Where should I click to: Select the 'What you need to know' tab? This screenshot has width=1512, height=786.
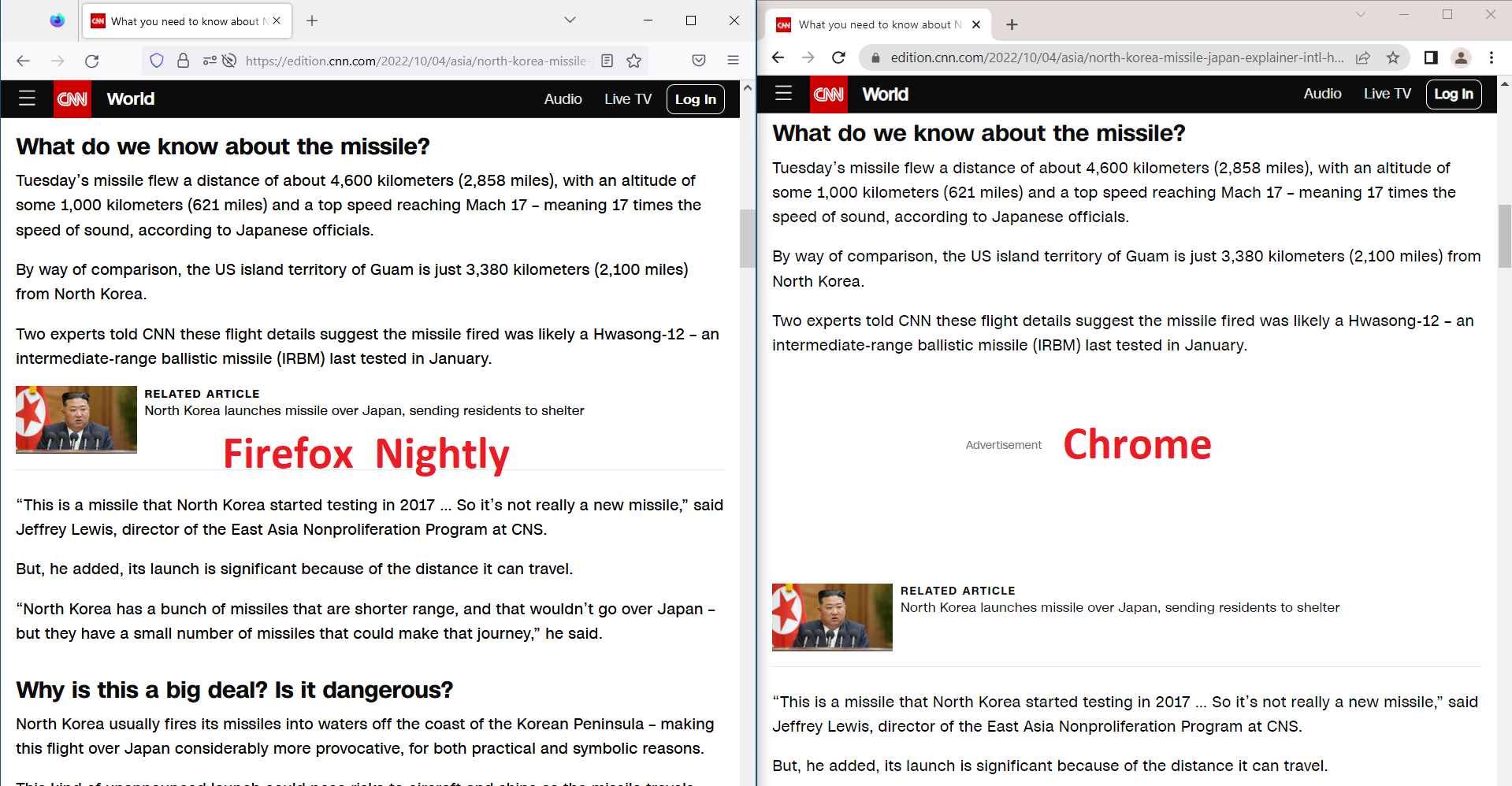click(177, 20)
